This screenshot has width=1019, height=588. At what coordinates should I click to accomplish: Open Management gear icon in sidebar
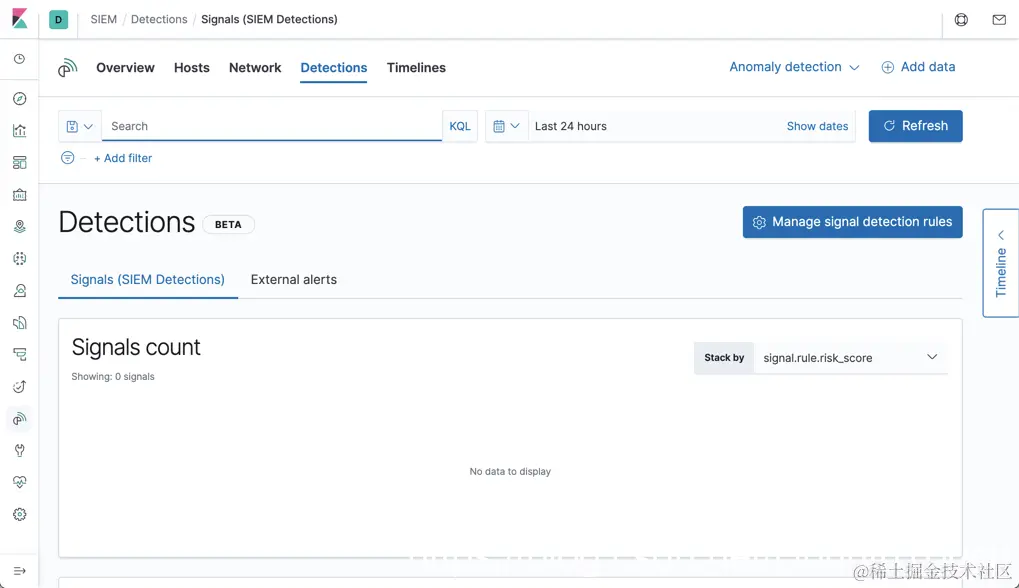(x=19, y=515)
